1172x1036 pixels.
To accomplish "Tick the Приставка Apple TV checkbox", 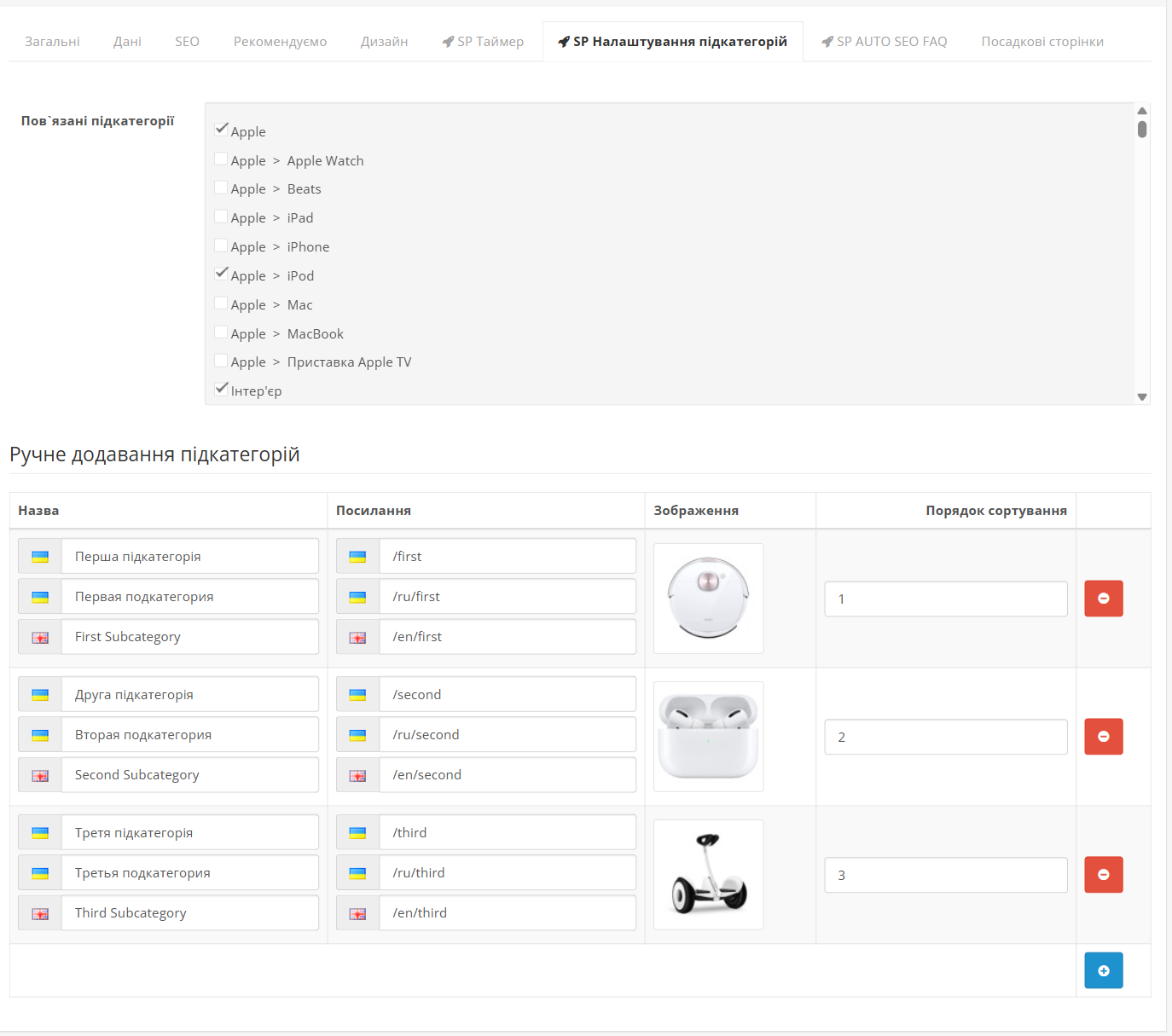I will [x=221, y=361].
